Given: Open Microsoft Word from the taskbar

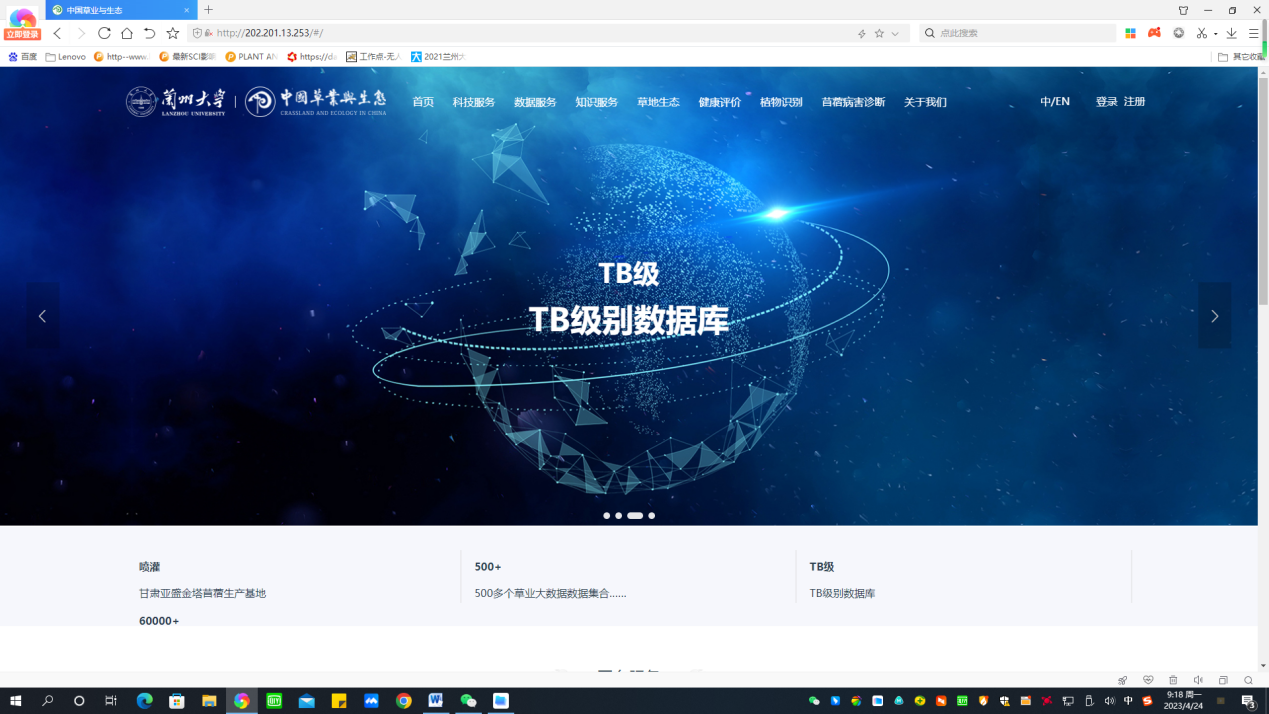Looking at the screenshot, I should click(436, 701).
